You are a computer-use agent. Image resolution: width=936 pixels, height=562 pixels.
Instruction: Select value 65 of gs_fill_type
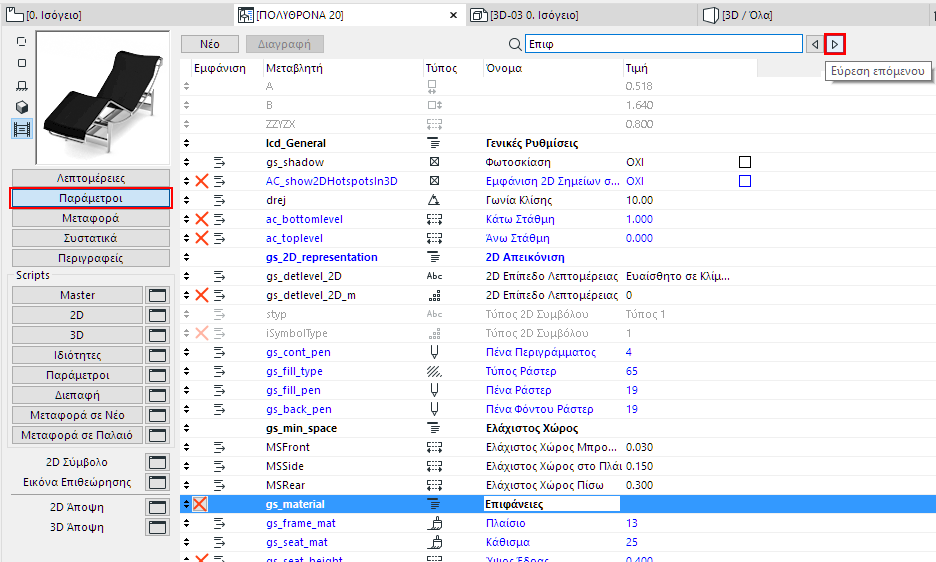632,371
